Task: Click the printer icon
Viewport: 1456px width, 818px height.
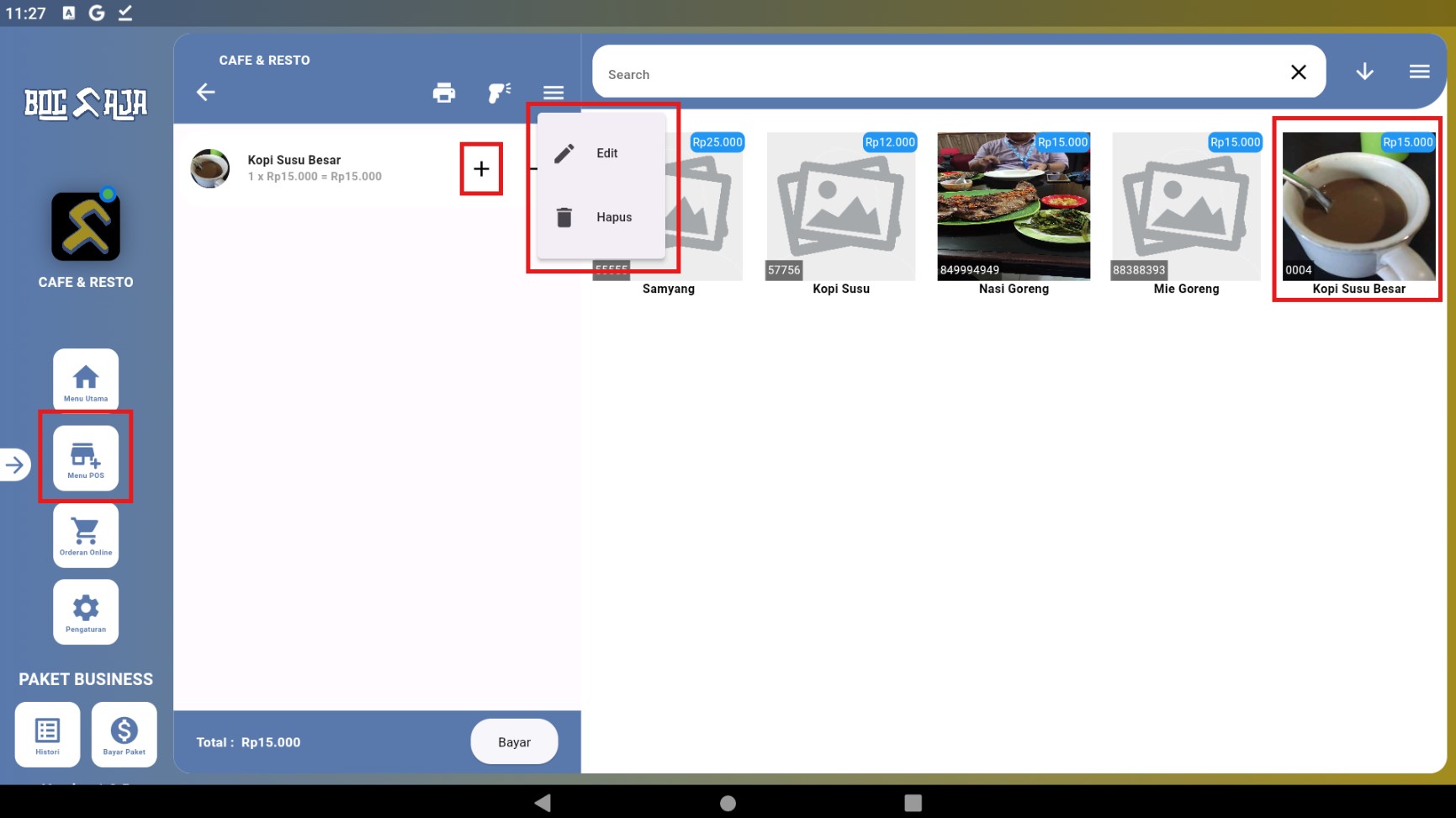Action: point(444,93)
